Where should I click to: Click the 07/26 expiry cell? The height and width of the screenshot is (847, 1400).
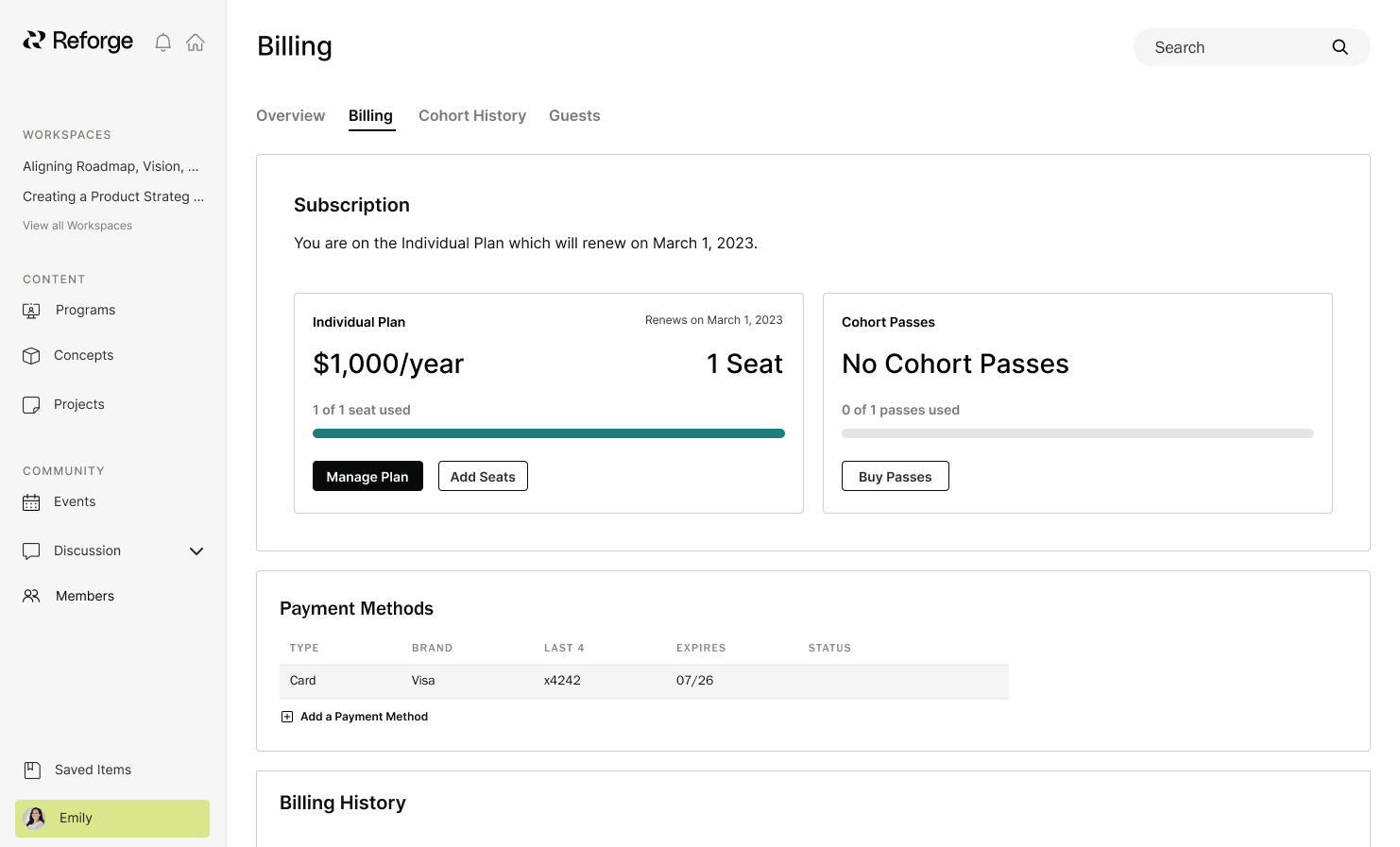(x=694, y=681)
